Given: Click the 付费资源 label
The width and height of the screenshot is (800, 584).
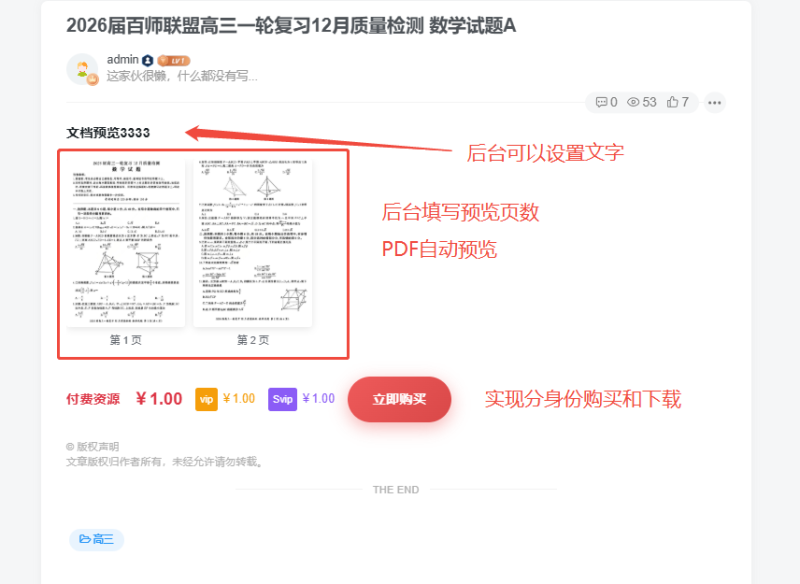Looking at the screenshot, I should pos(93,399).
